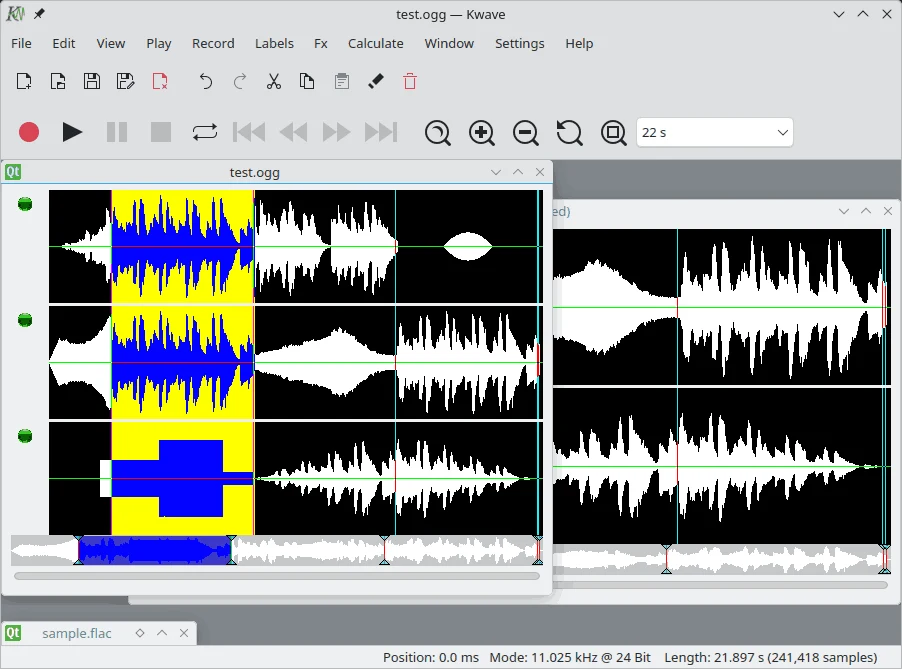The image size is (902, 669).
Task: Select the minimized sample.flac window title
Action: [77, 633]
